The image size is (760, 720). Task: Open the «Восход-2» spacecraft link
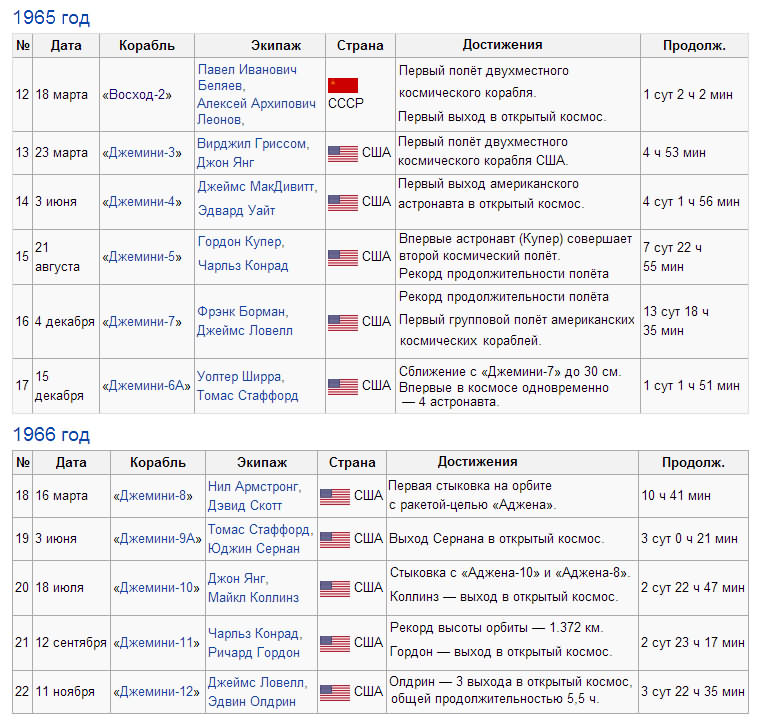(x=137, y=95)
